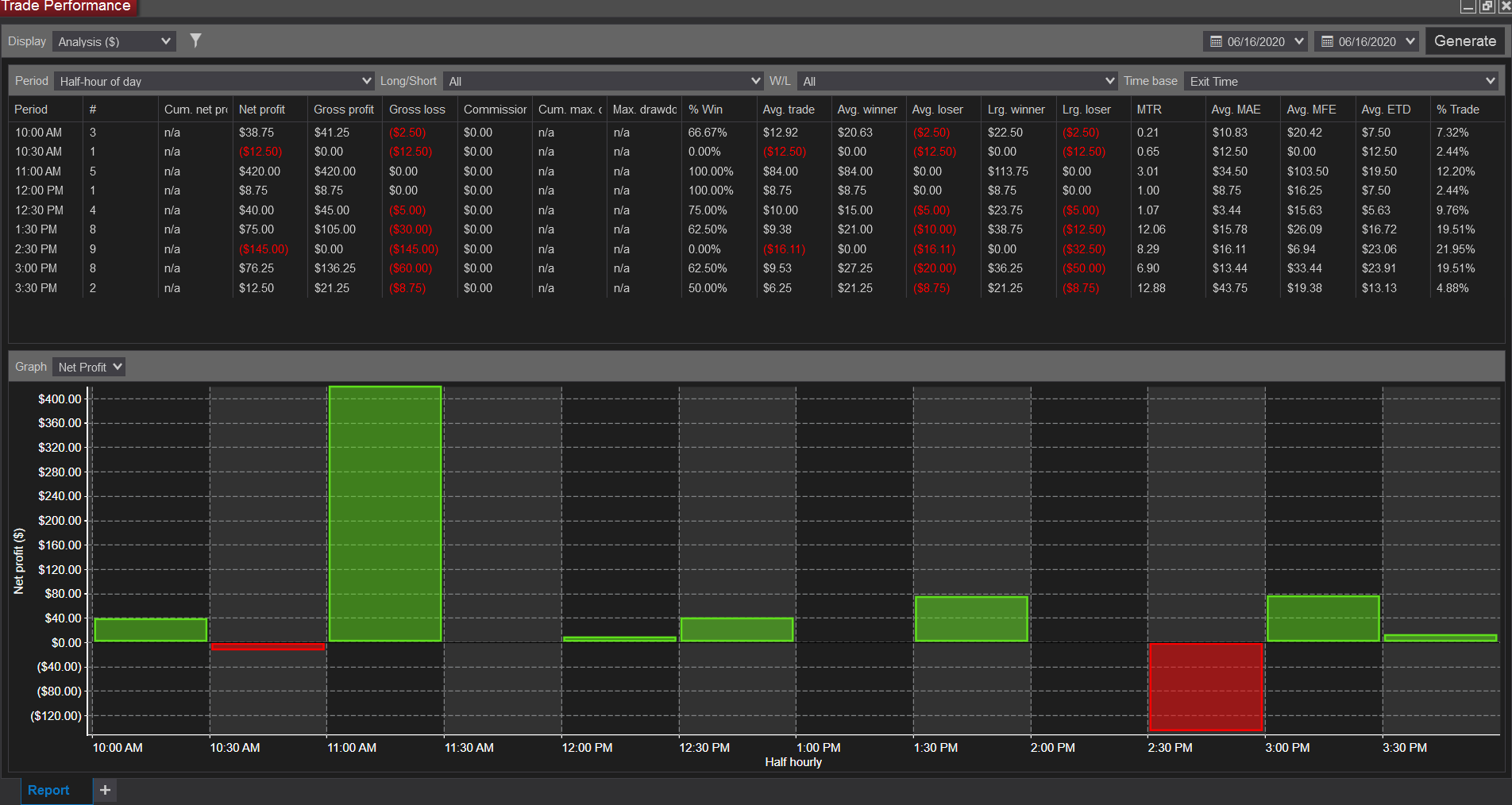Image resolution: width=1512 pixels, height=805 pixels.
Task: Open the Period Half-hour of day dropdown
Action: click(x=214, y=81)
